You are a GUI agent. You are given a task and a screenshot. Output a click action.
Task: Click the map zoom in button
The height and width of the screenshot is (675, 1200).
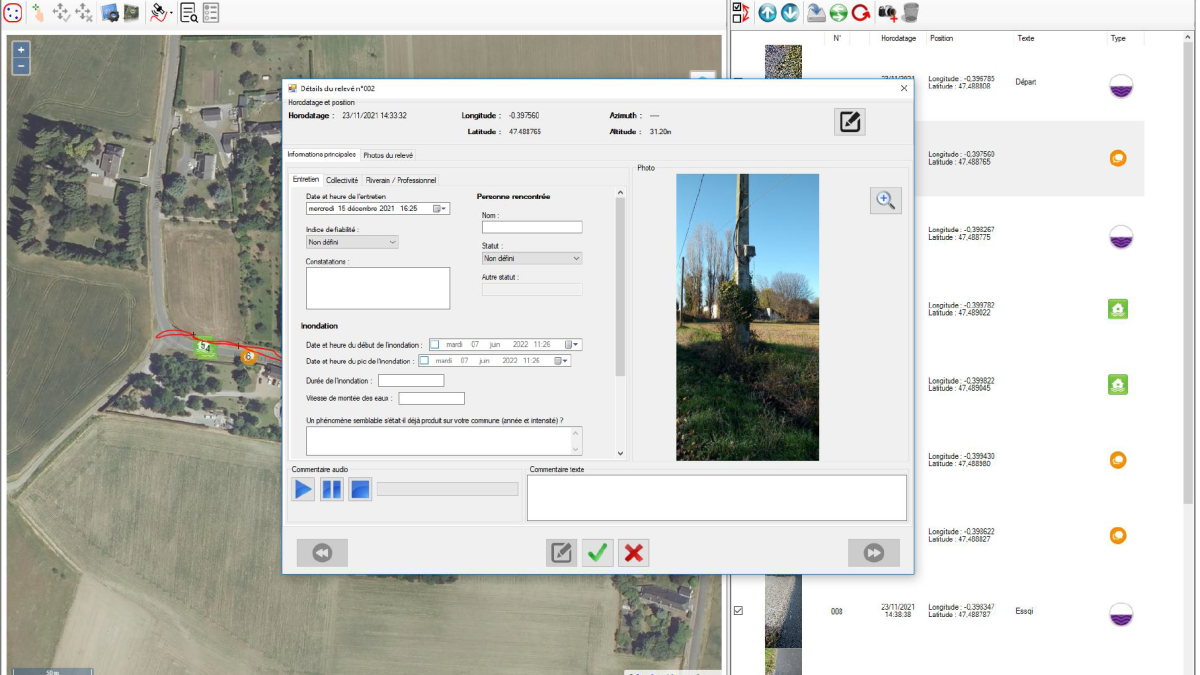21,49
